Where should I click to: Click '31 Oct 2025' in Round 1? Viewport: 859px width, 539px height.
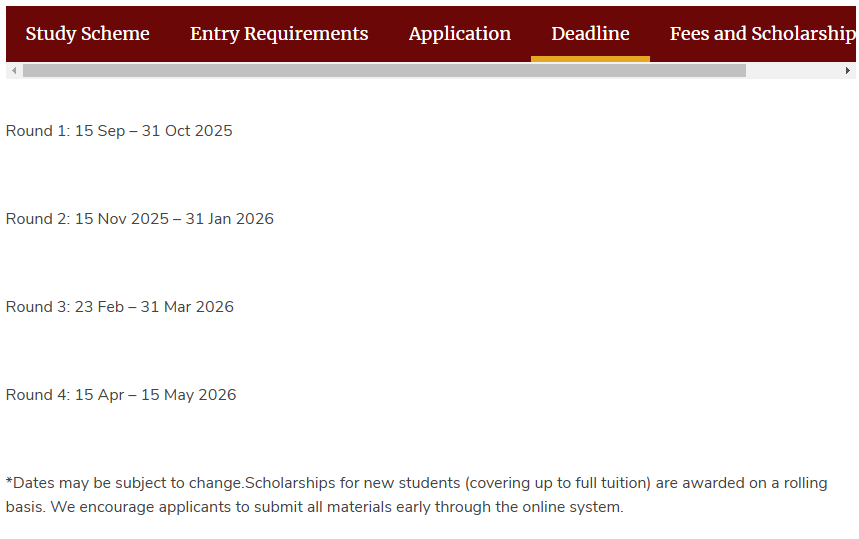[187, 131]
